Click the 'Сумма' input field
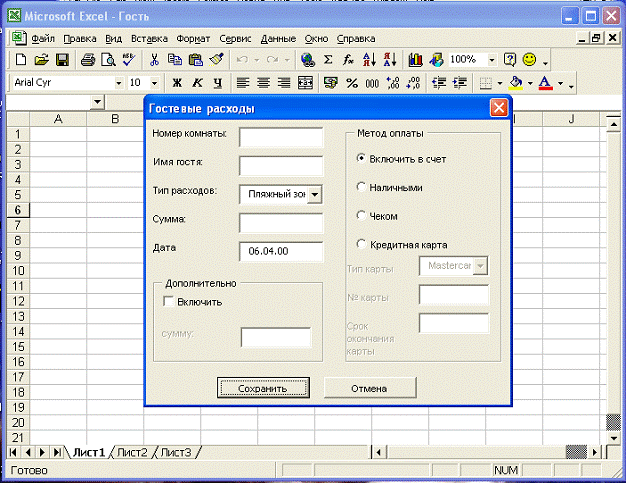Image resolution: width=626 pixels, height=483 pixels. point(281,223)
